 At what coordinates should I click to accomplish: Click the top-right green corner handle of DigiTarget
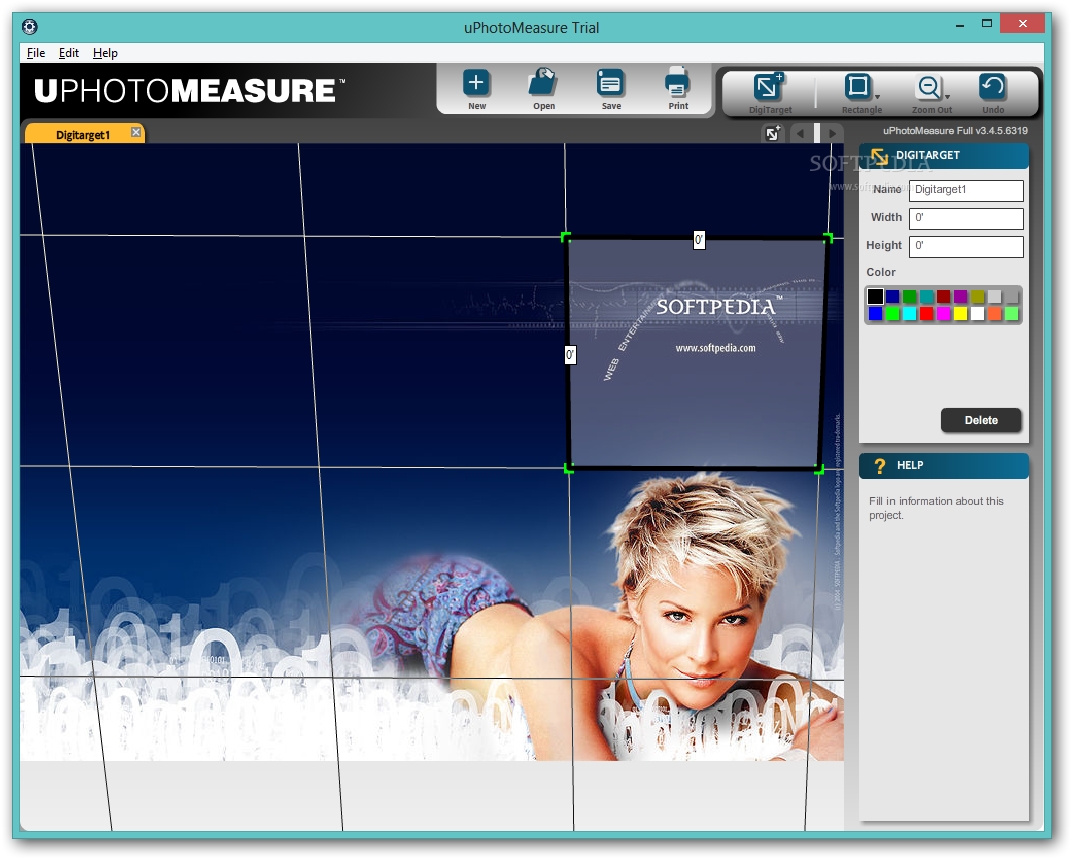828,238
